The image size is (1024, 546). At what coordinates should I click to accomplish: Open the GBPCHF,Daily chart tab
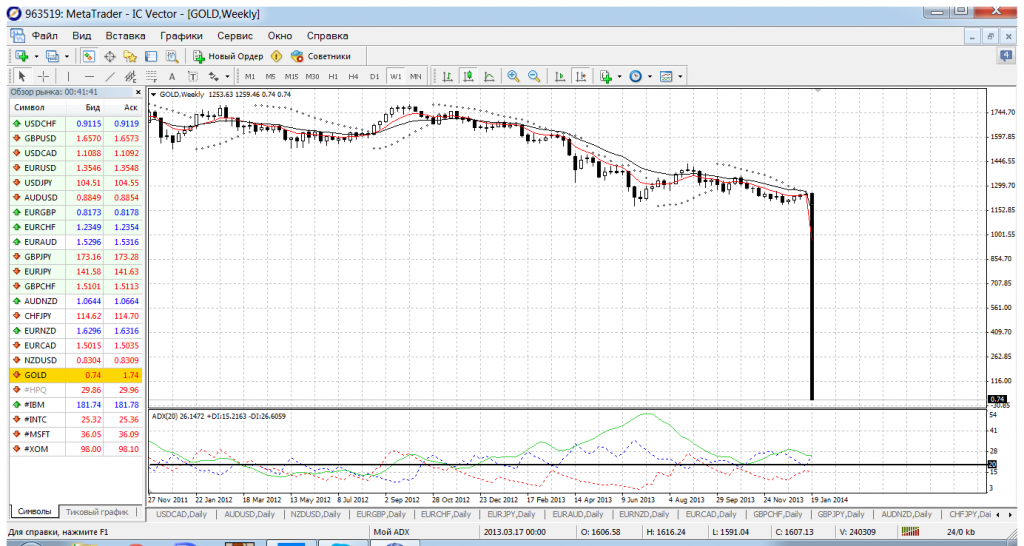[777, 515]
